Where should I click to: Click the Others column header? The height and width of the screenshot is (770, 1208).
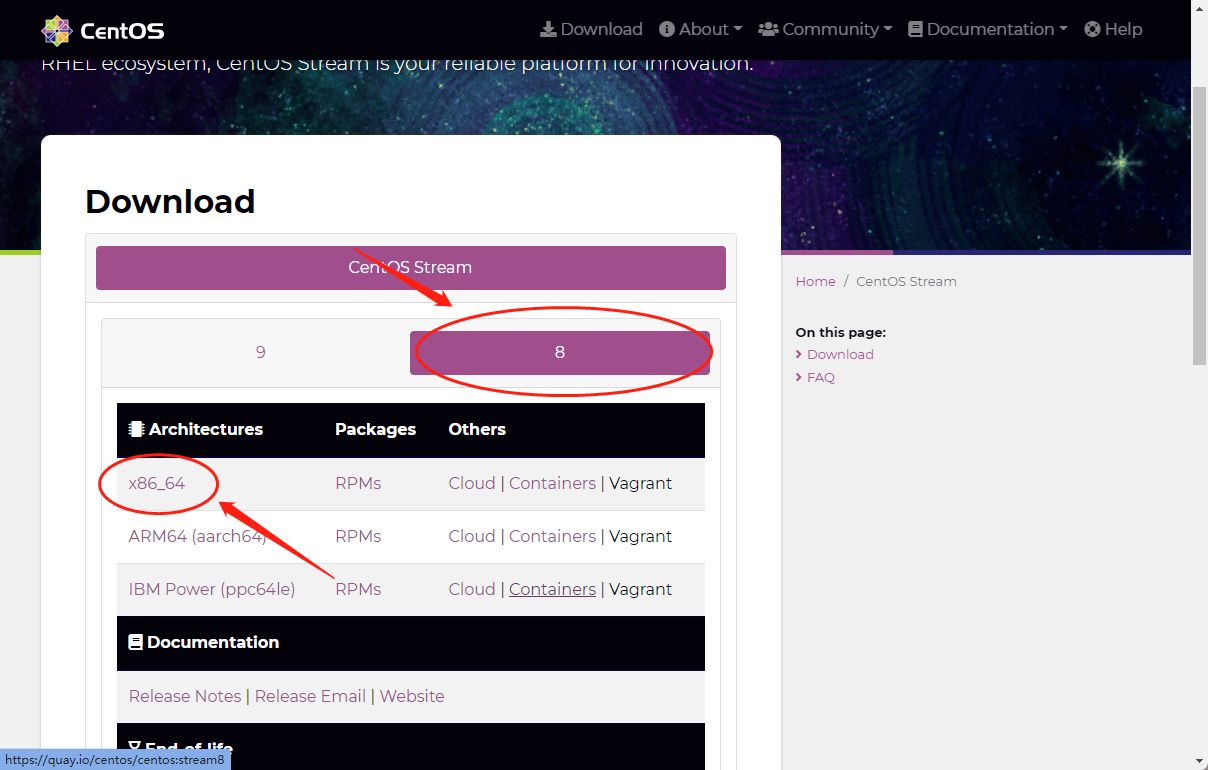point(477,429)
